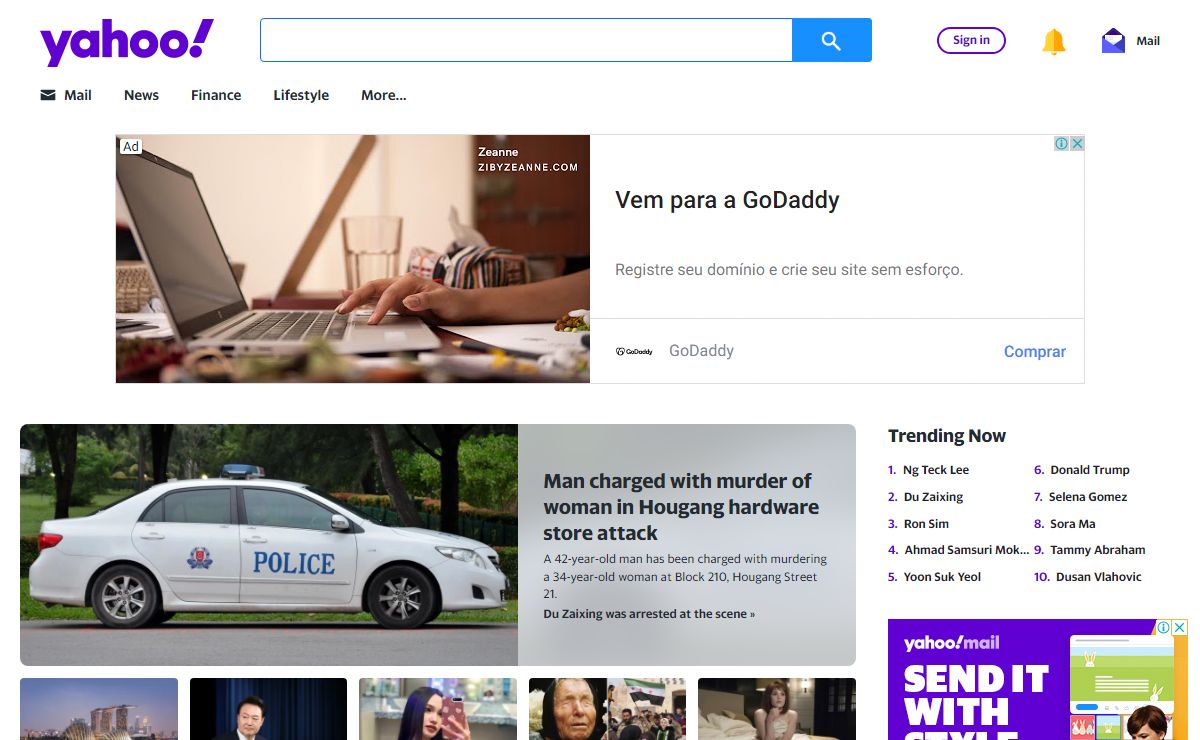Click the GoDaddy ad info icon
Viewport: 1200px width, 740px height.
(x=1062, y=144)
